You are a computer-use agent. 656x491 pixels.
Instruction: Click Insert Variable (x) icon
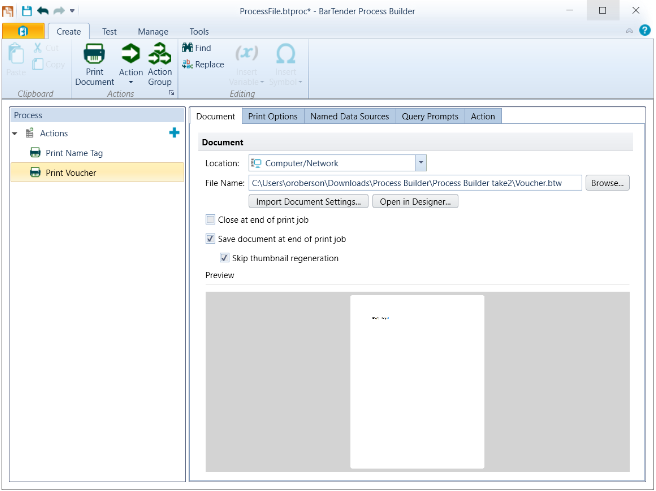[246, 53]
